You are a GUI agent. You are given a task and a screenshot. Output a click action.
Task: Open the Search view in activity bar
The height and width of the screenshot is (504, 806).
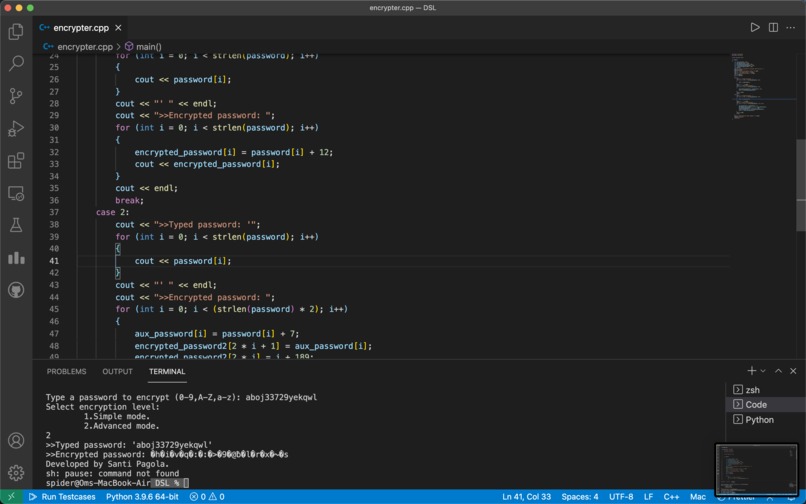16,64
